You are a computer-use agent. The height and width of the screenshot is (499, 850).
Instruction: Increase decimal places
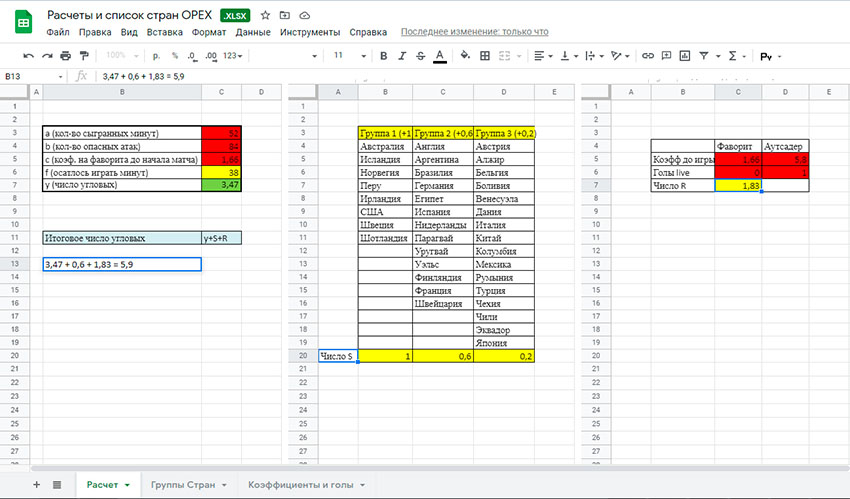tap(211, 56)
